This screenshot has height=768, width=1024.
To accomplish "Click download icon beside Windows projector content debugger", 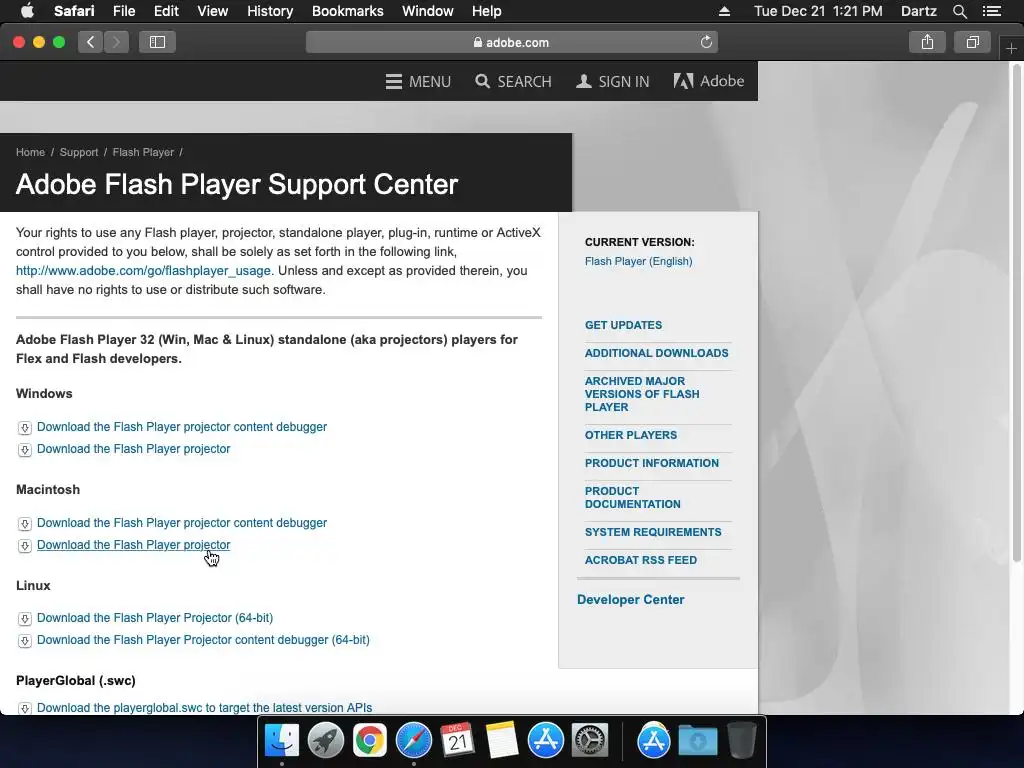I will 25,428.
